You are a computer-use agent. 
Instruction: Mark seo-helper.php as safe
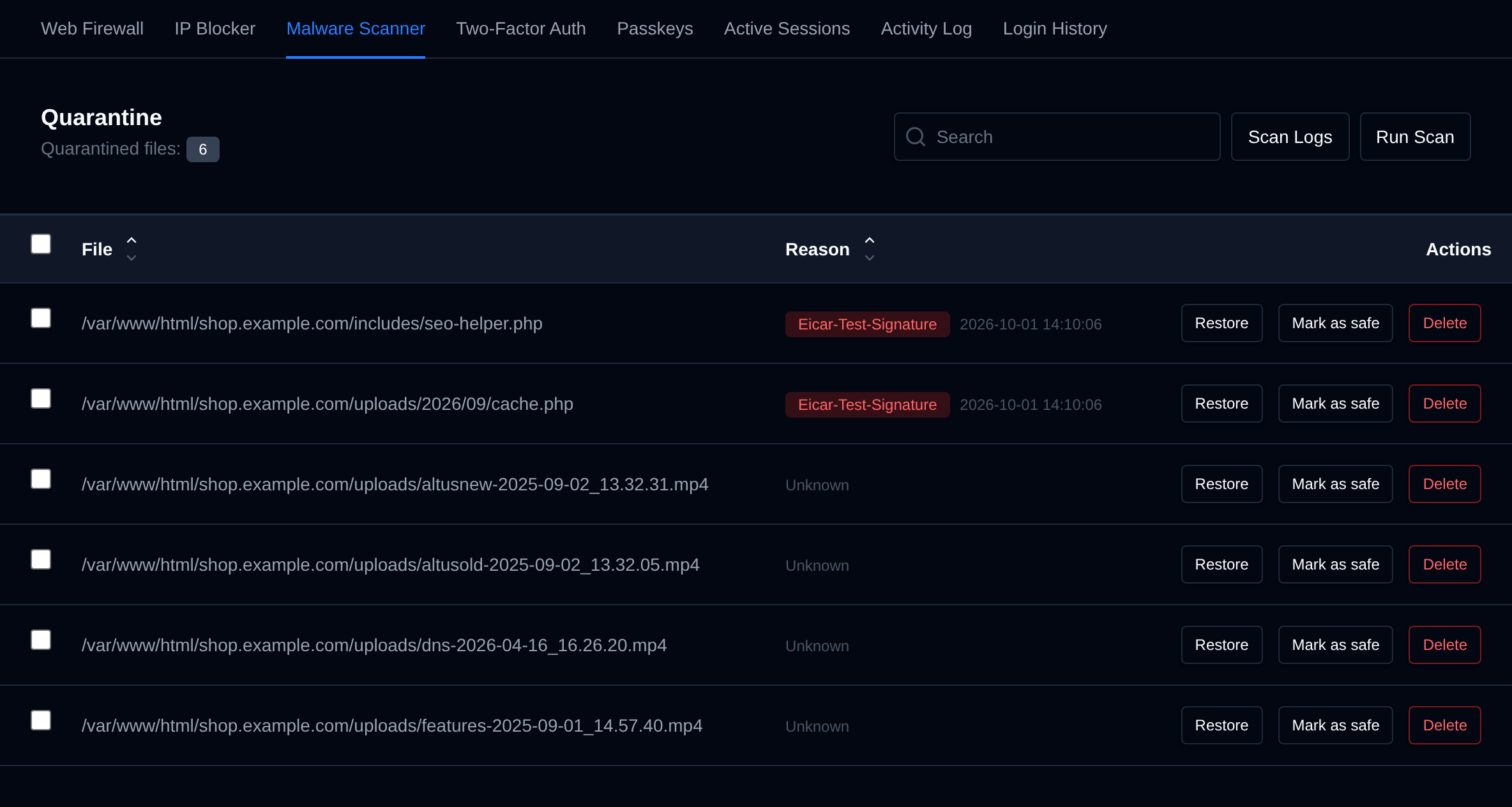pos(1335,323)
